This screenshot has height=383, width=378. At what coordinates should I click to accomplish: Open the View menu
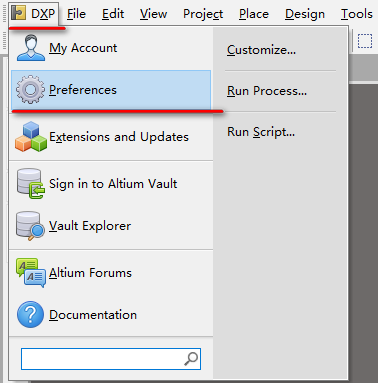[x=153, y=14]
